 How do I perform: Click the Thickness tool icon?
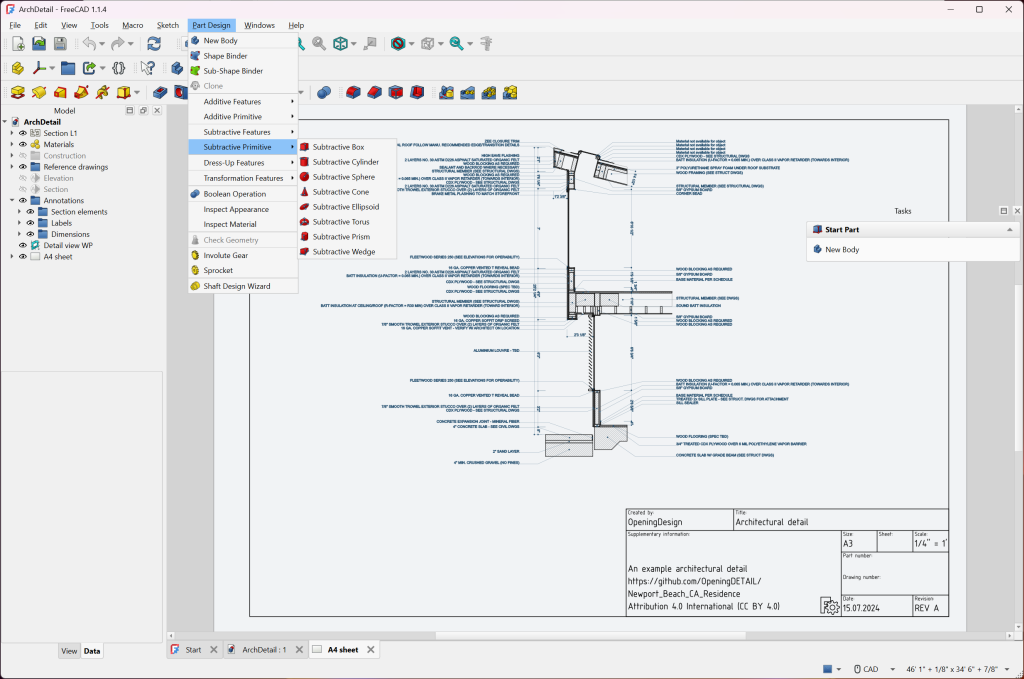tap(417, 93)
